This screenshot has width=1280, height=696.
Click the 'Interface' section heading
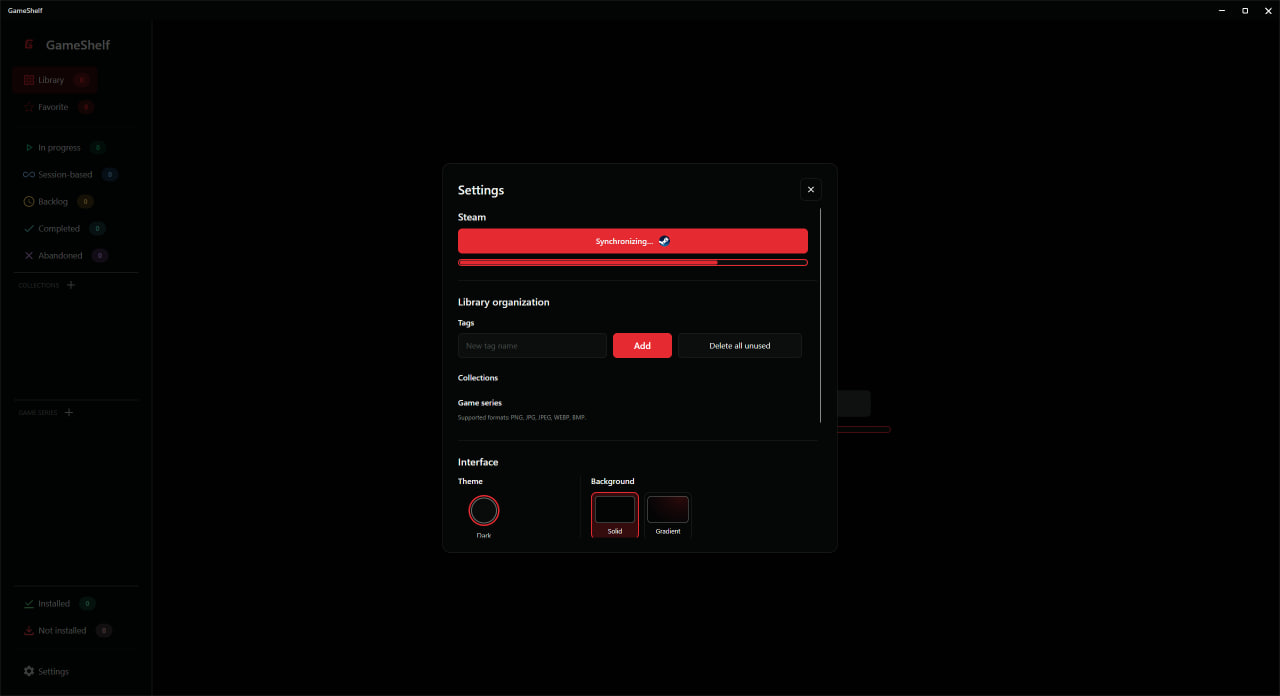(478, 462)
